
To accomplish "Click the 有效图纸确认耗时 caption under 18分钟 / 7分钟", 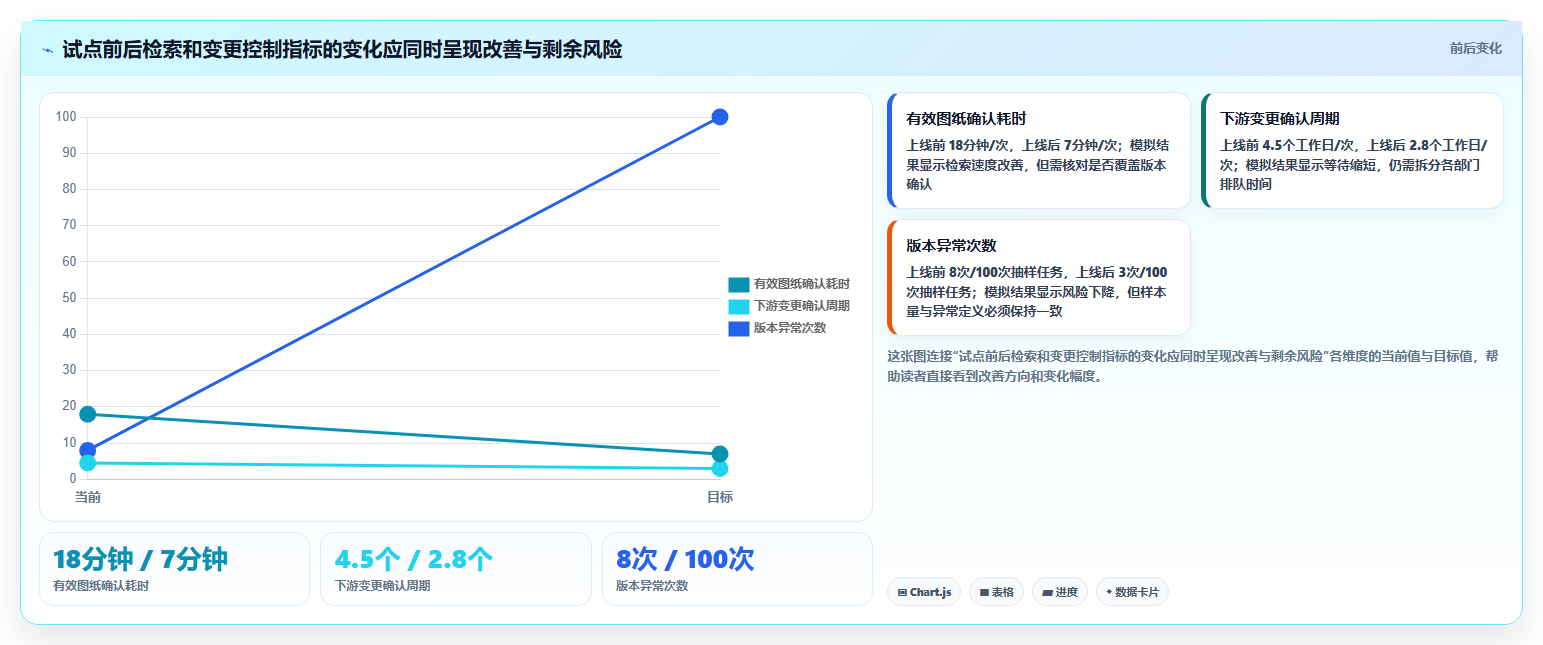I will [x=101, y=586].
